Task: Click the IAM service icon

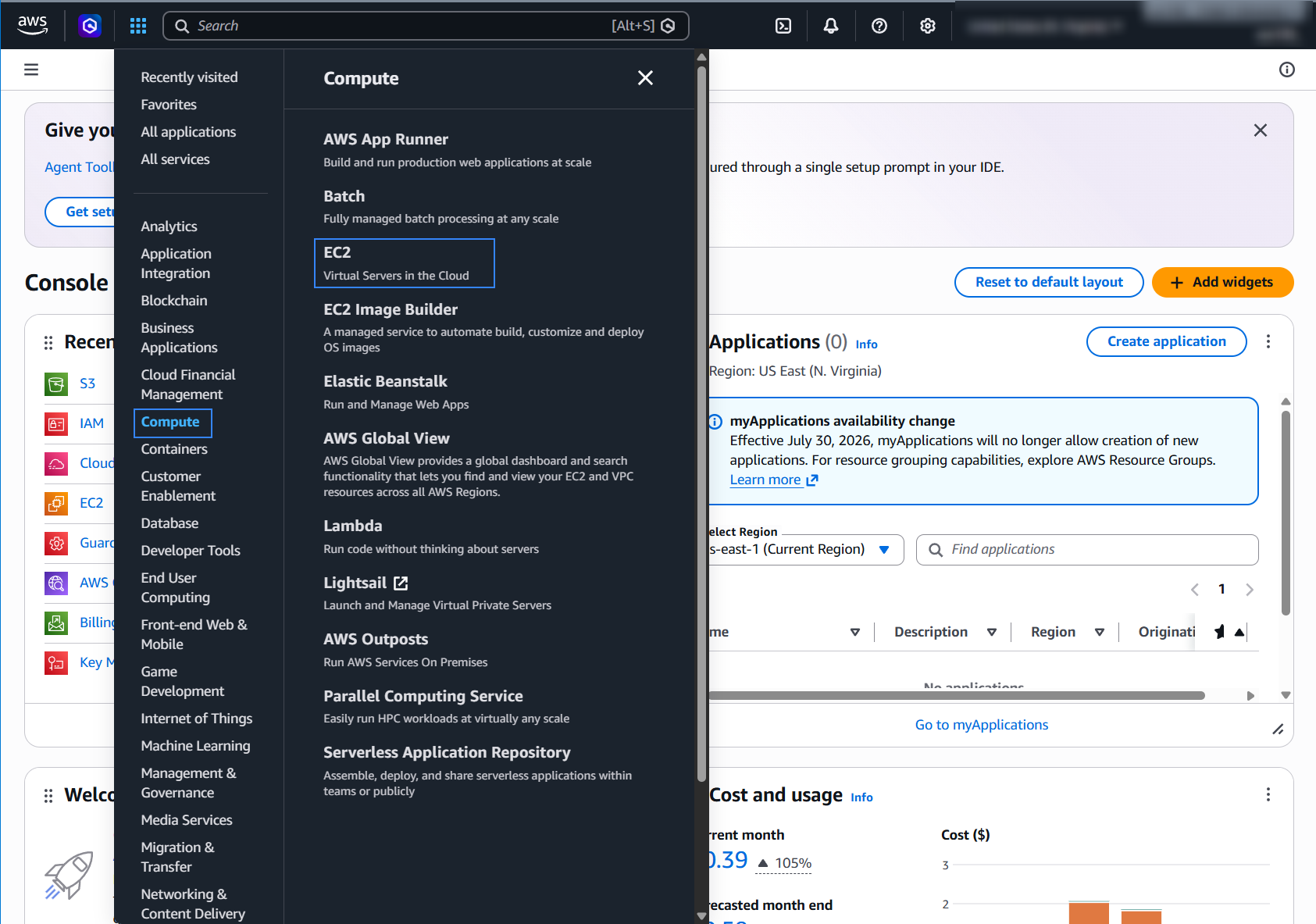Action: tap(56, 423)
